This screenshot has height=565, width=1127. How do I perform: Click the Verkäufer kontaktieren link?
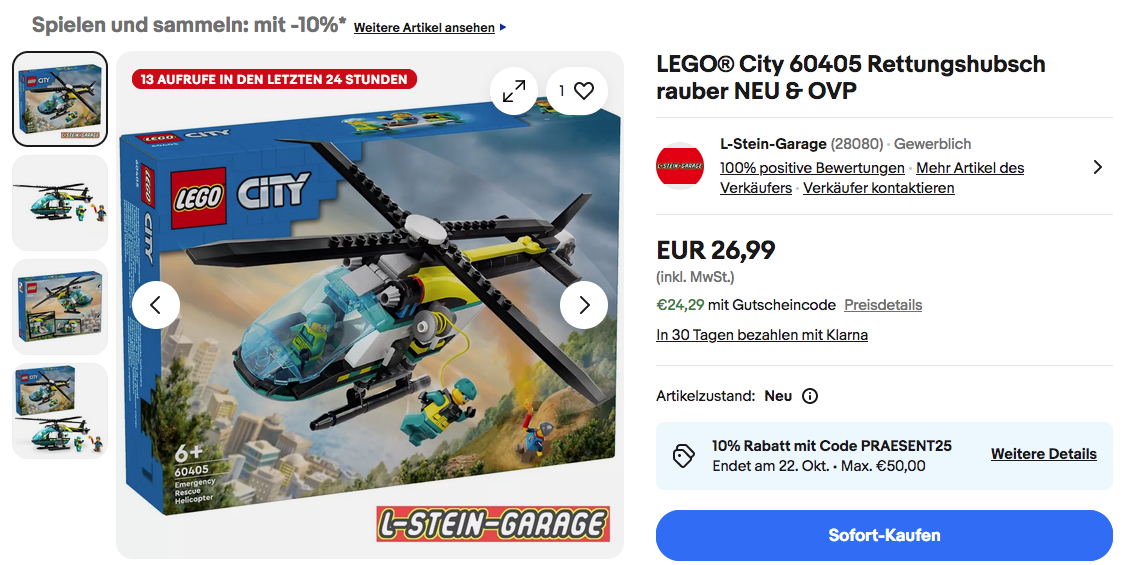coord(878,188)
